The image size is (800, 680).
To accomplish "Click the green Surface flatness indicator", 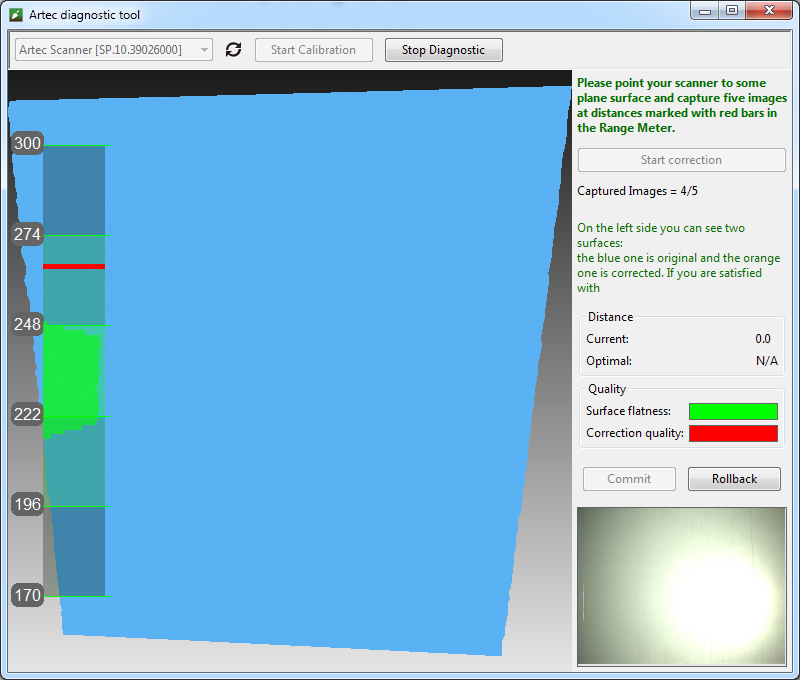I will (732, 411).
